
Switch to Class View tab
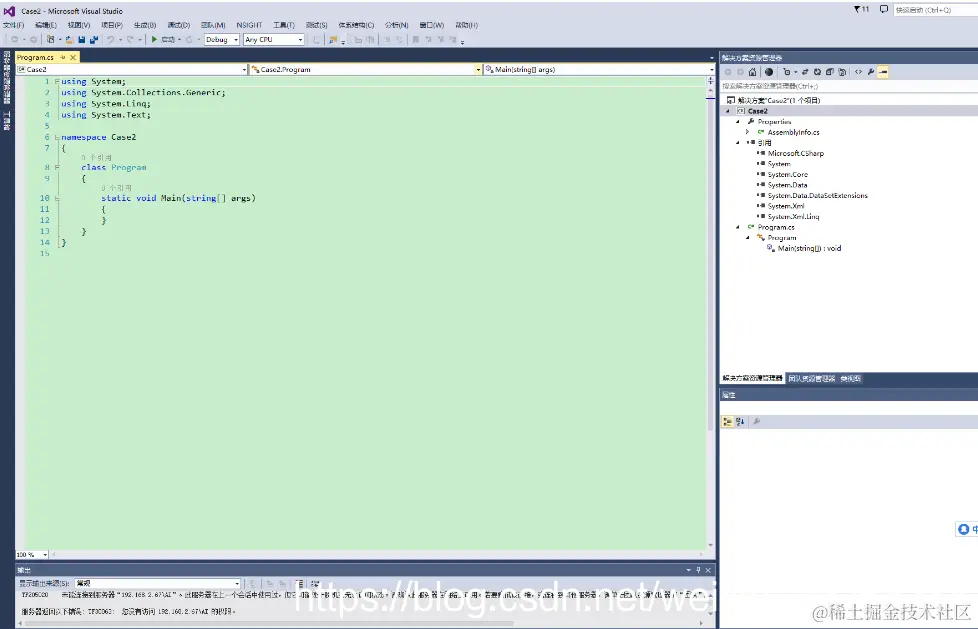[851, 378]
